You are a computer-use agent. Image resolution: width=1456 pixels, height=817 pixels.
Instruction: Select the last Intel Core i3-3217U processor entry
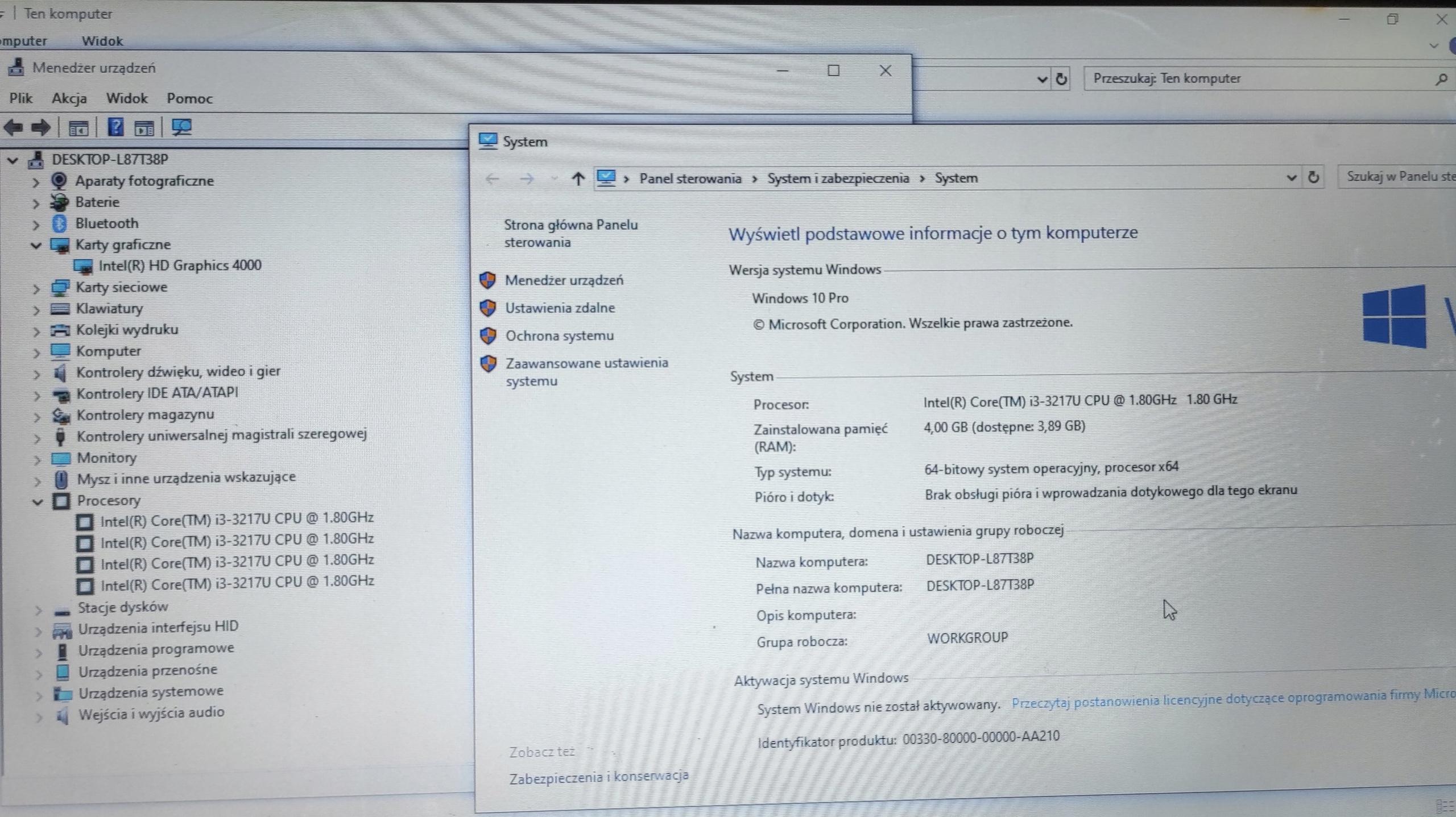[x=237, y=583]
